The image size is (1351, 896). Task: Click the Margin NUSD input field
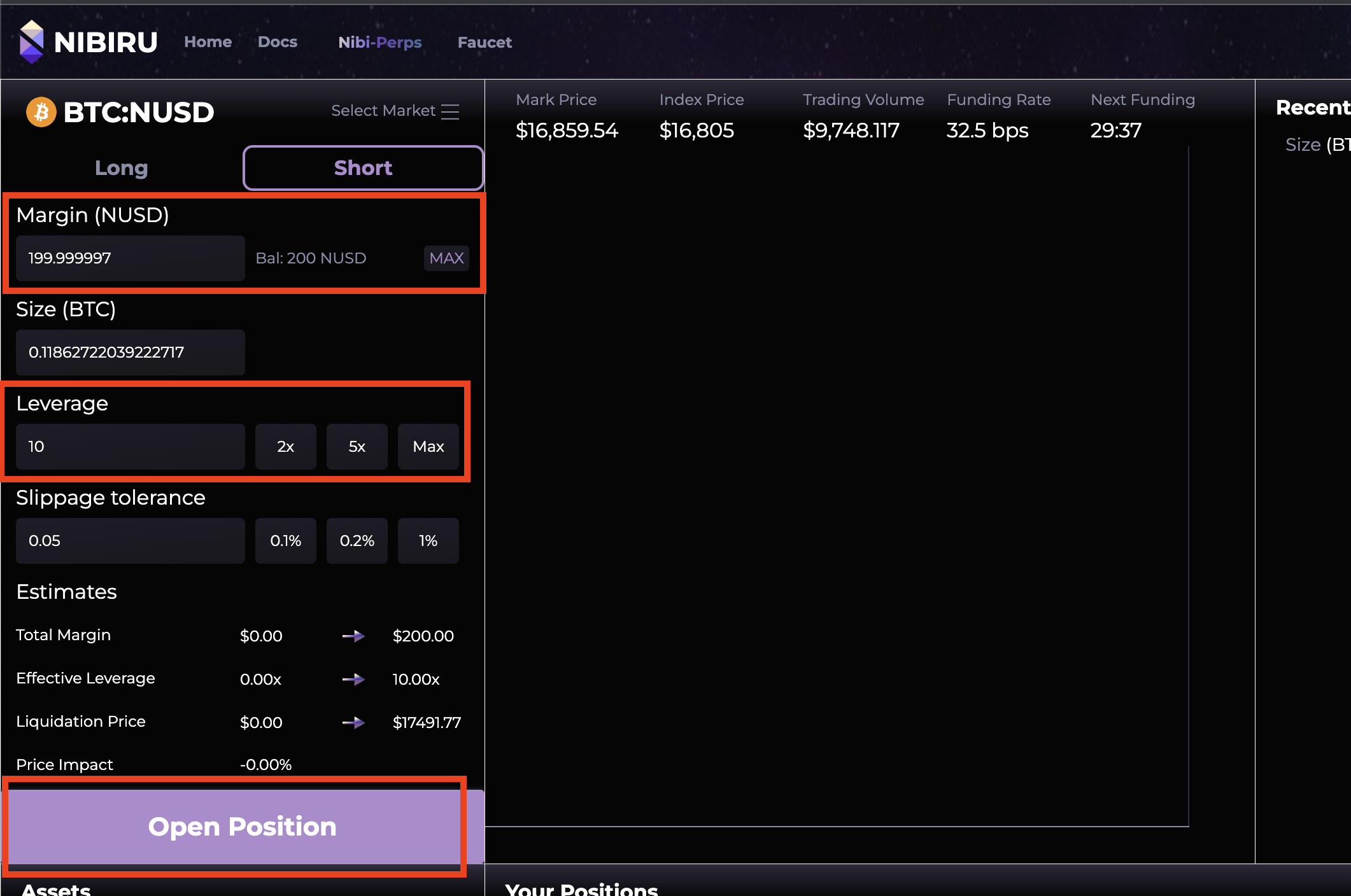130,258
